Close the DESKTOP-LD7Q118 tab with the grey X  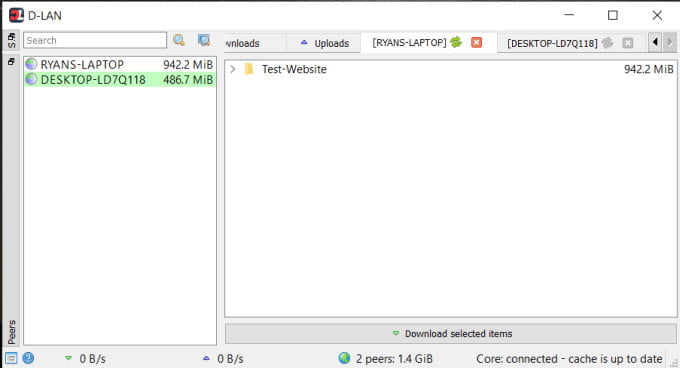coord(628,42)
